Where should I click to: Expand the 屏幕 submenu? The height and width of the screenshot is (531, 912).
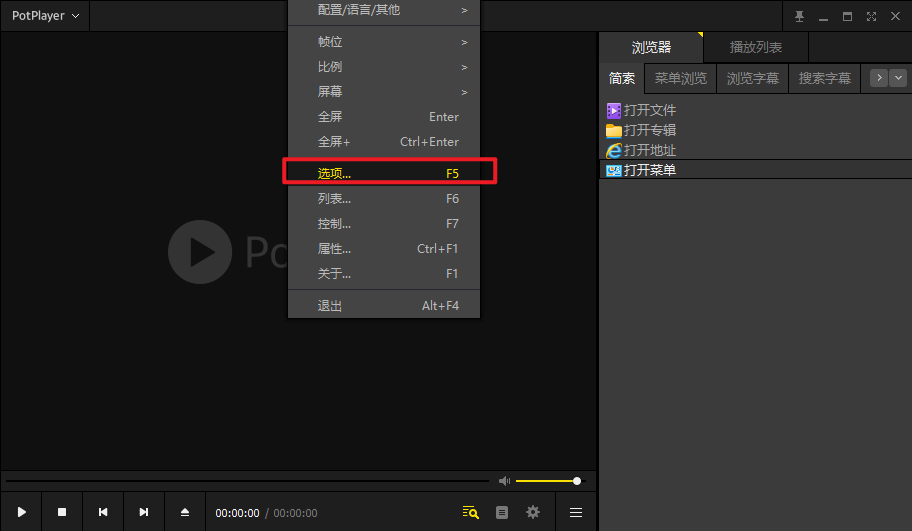tap(384, 92)
